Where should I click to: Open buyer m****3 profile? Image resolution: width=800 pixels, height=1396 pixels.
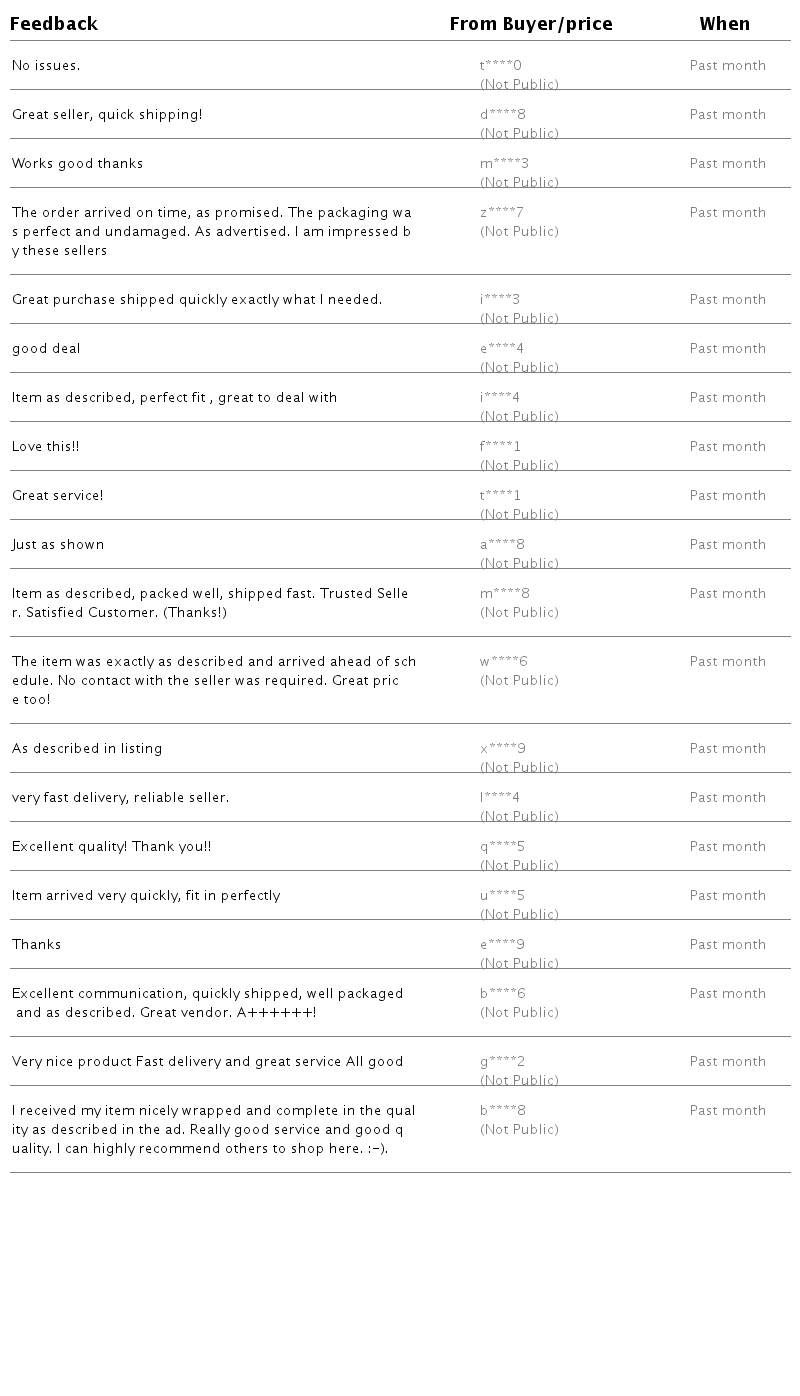pos(504,164)
